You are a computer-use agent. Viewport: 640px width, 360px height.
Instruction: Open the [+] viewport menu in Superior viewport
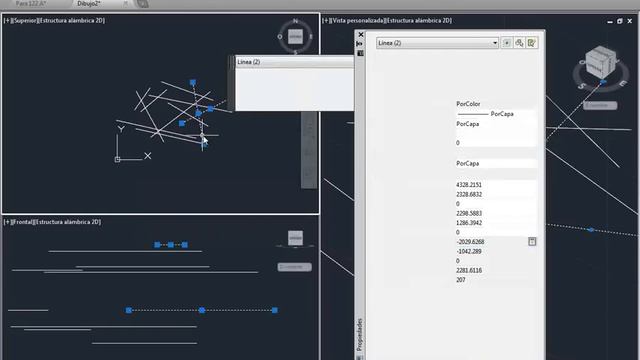(7, 20)
